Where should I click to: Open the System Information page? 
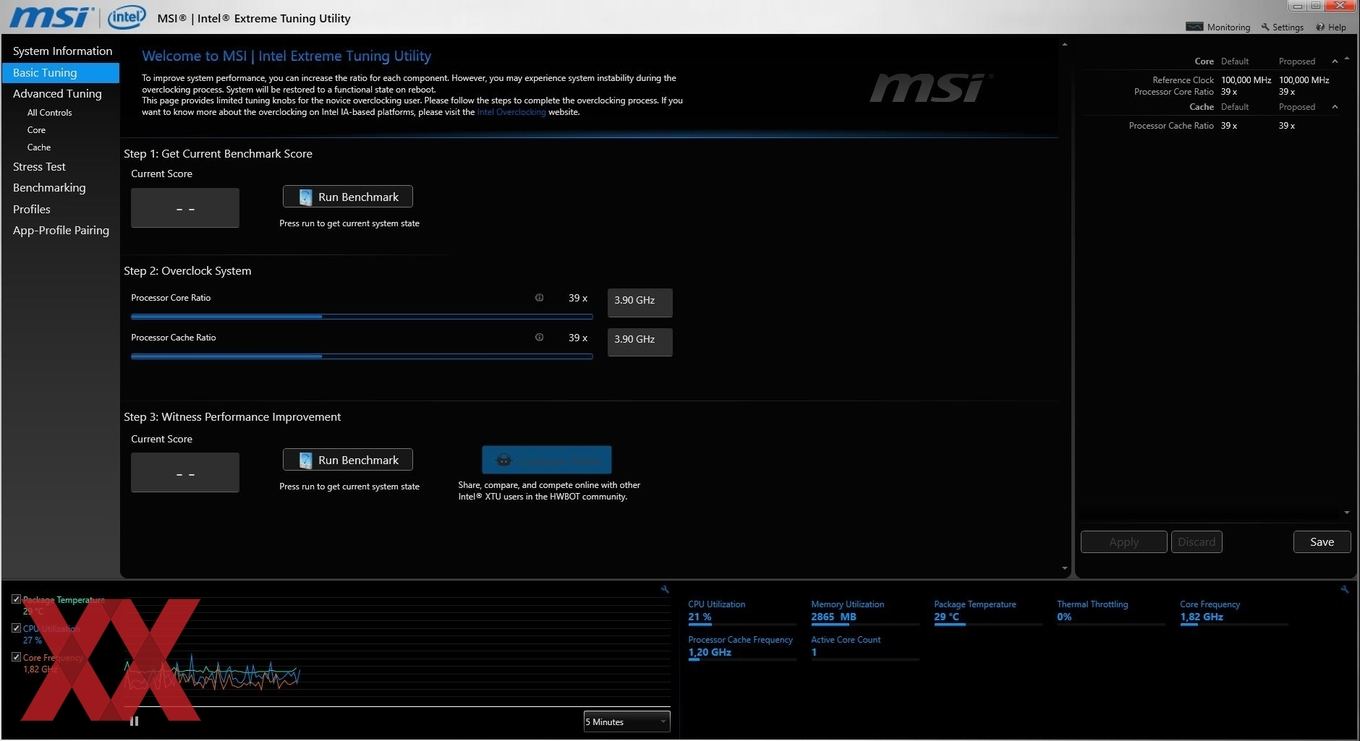62,51
